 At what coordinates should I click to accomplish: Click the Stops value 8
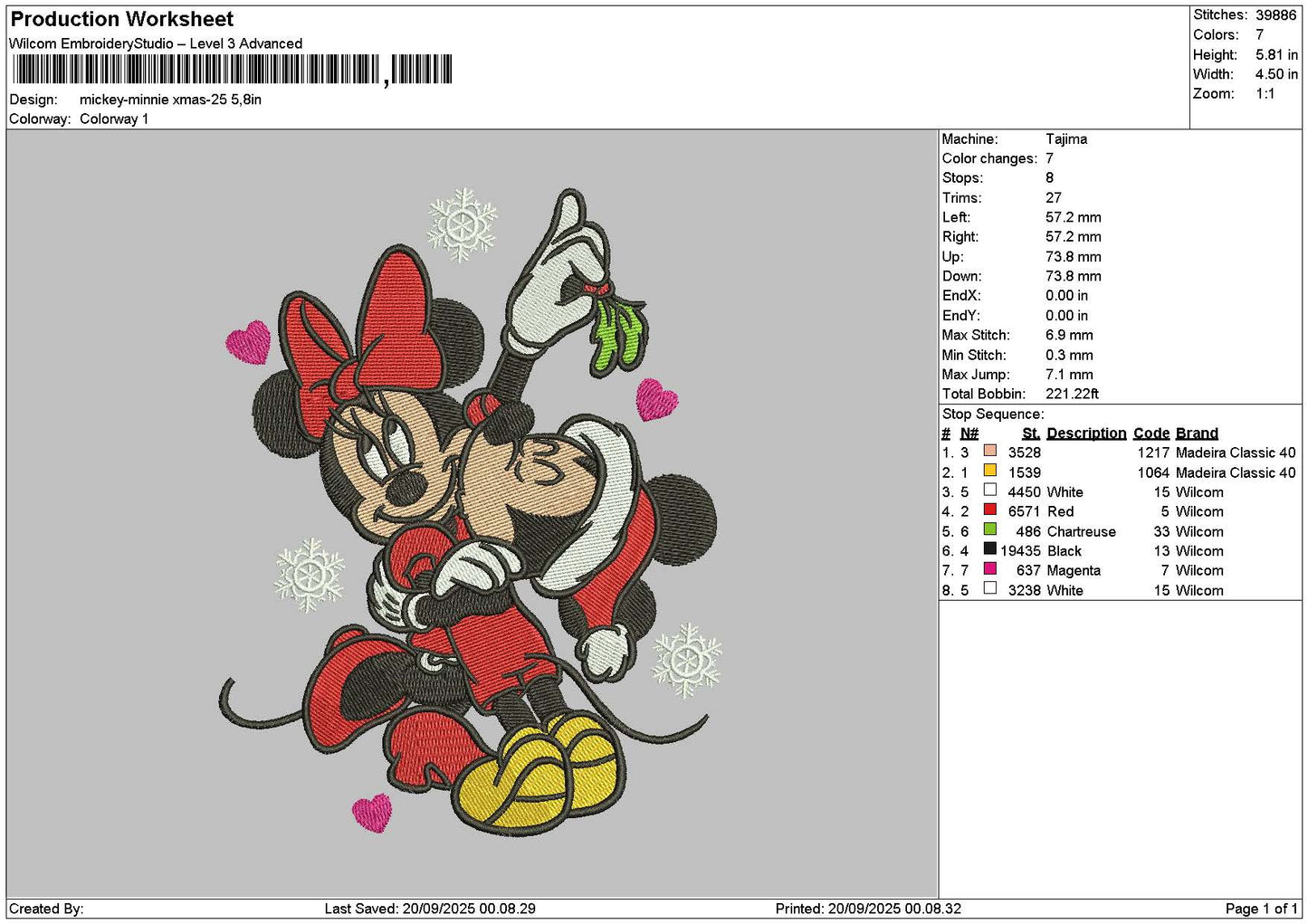[x=1050, y=178]
